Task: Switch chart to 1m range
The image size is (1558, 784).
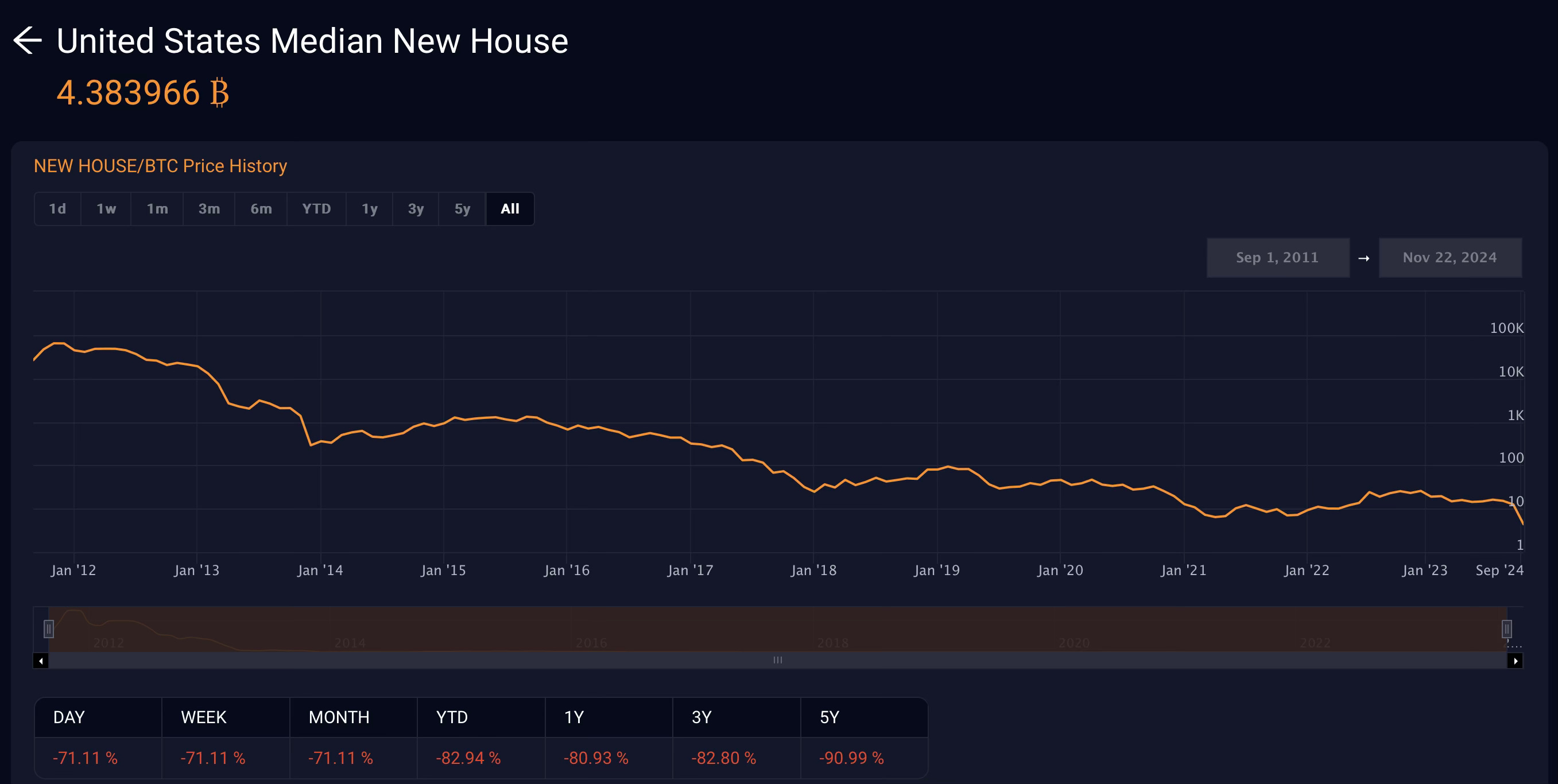Action: tap(157, 209)
